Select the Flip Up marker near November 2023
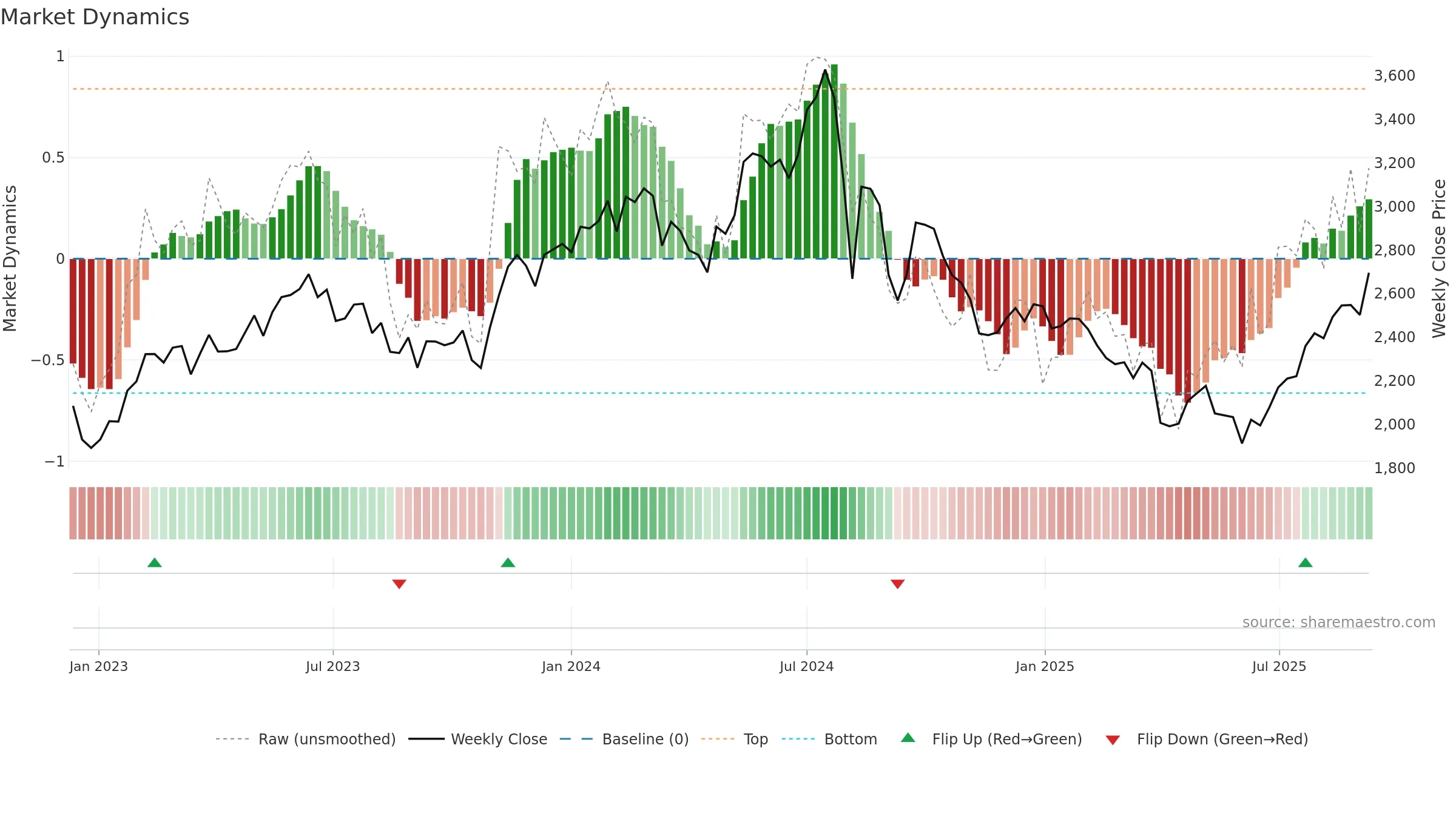 coord(508,563)
